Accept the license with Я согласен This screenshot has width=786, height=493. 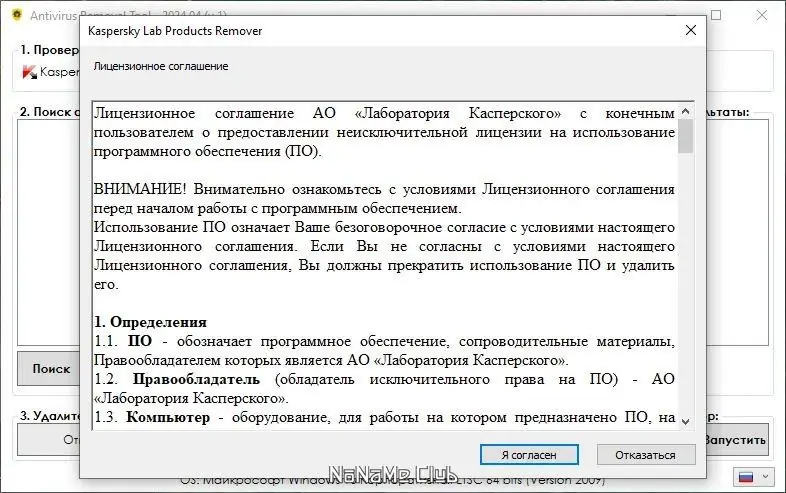[x=529, y=455]
